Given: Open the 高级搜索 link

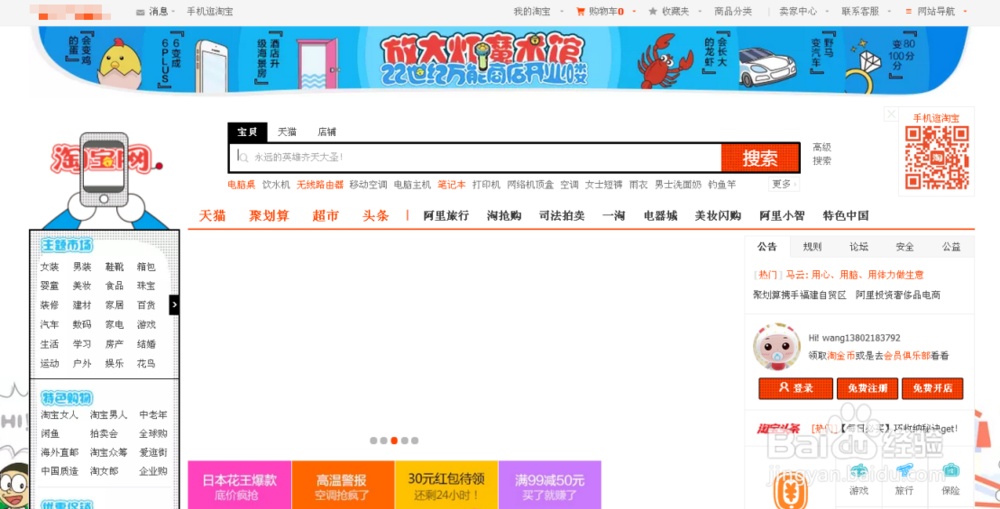Looking at the screenshot, I should pos(822,154).
